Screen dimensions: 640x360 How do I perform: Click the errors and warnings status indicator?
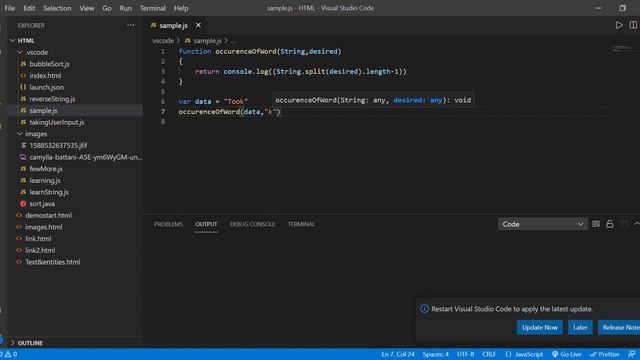[x=9, y=354]
